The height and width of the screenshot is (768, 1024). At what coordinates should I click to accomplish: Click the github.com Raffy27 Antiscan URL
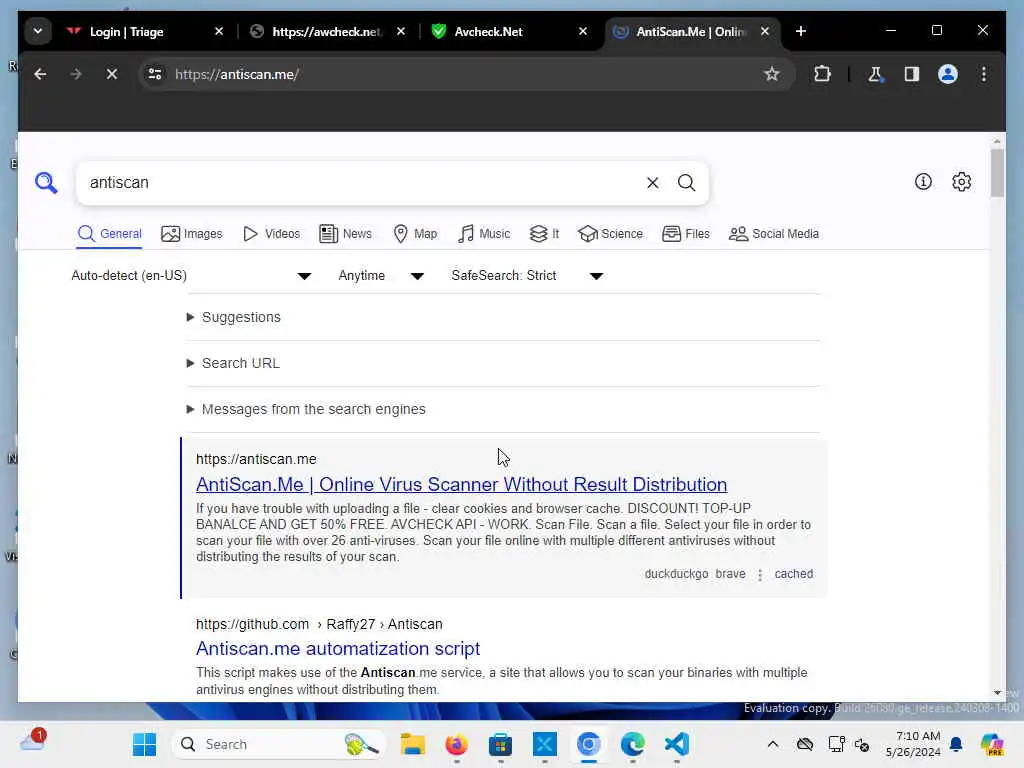coord(319,624)
